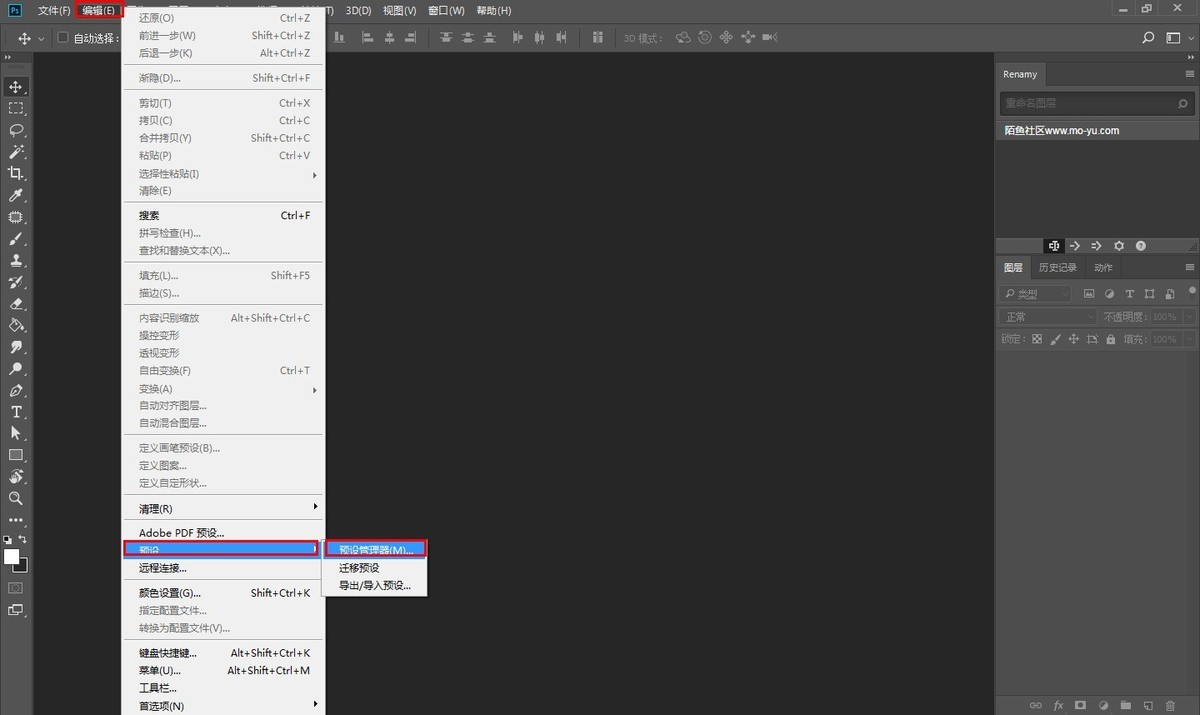Select the Clone Stamp tool
The width and height of the screenshot is (1200, 715).
(16, 261)
